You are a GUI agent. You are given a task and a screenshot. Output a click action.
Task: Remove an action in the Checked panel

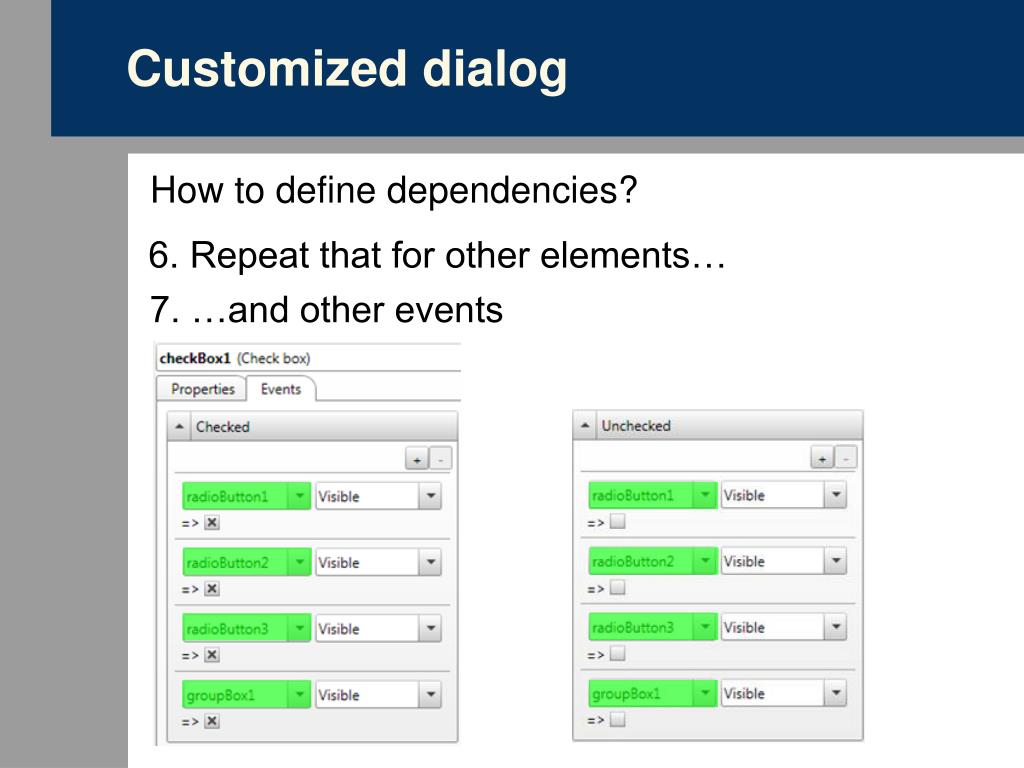441,459
